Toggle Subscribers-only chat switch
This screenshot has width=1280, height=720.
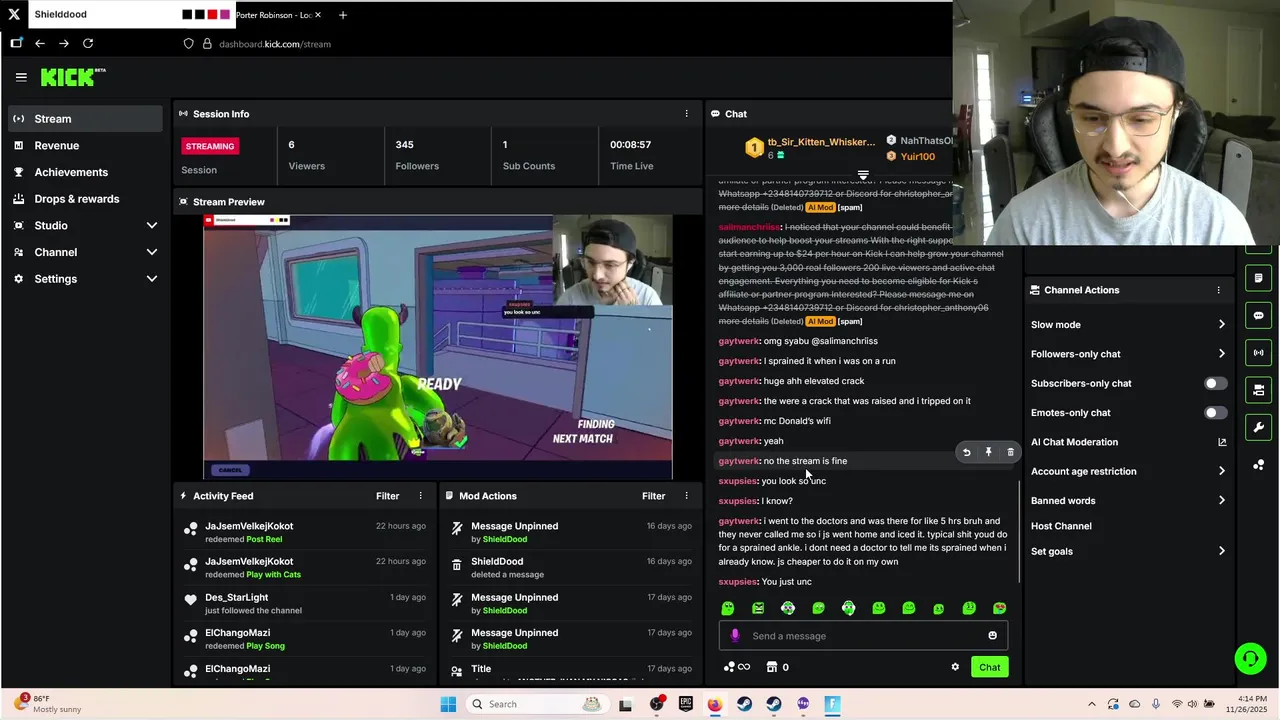tap(1215, 383)
